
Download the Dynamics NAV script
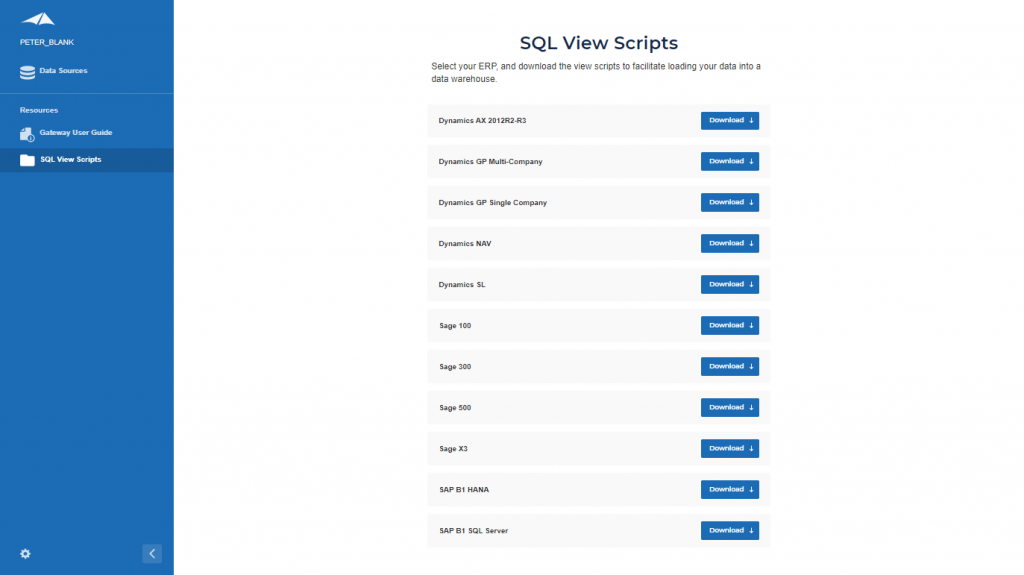tap(729, 243)
